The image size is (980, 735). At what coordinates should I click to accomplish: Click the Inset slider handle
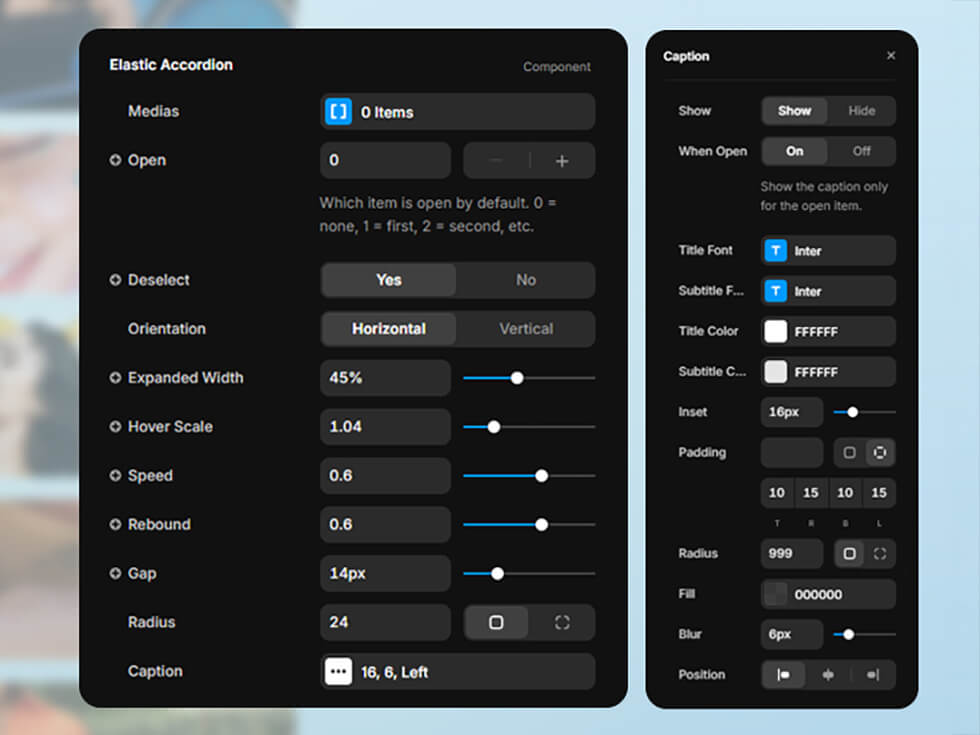852,412
